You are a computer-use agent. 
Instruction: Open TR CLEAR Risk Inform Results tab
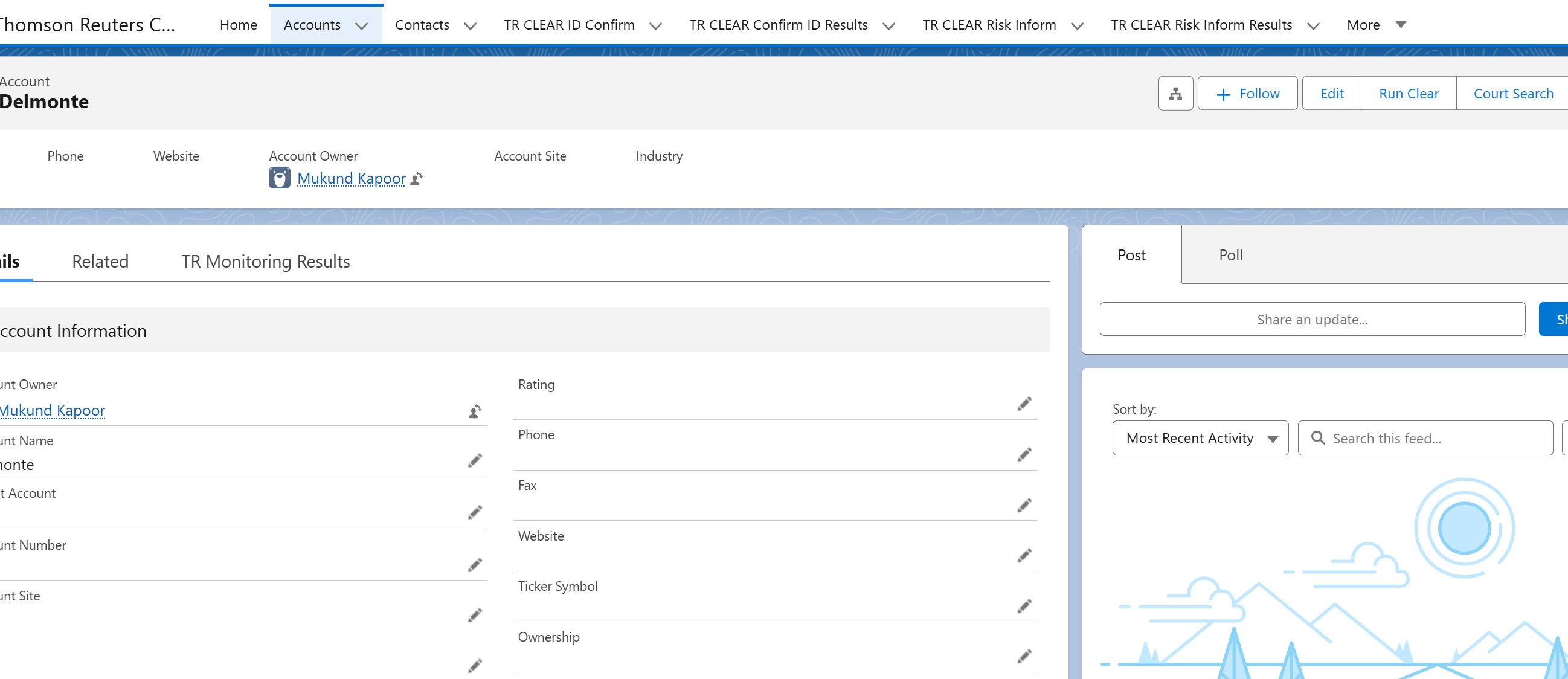(1201, 25)
